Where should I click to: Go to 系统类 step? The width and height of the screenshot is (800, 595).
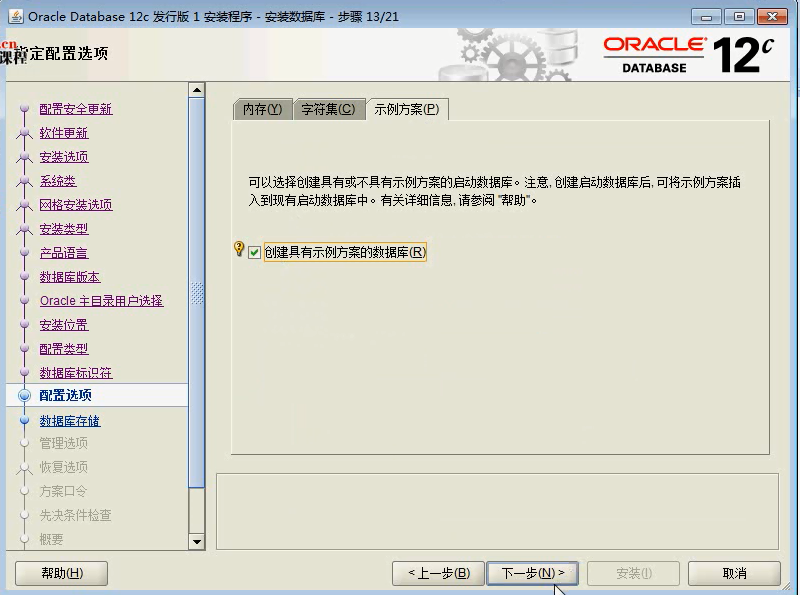tap(58, 181)
